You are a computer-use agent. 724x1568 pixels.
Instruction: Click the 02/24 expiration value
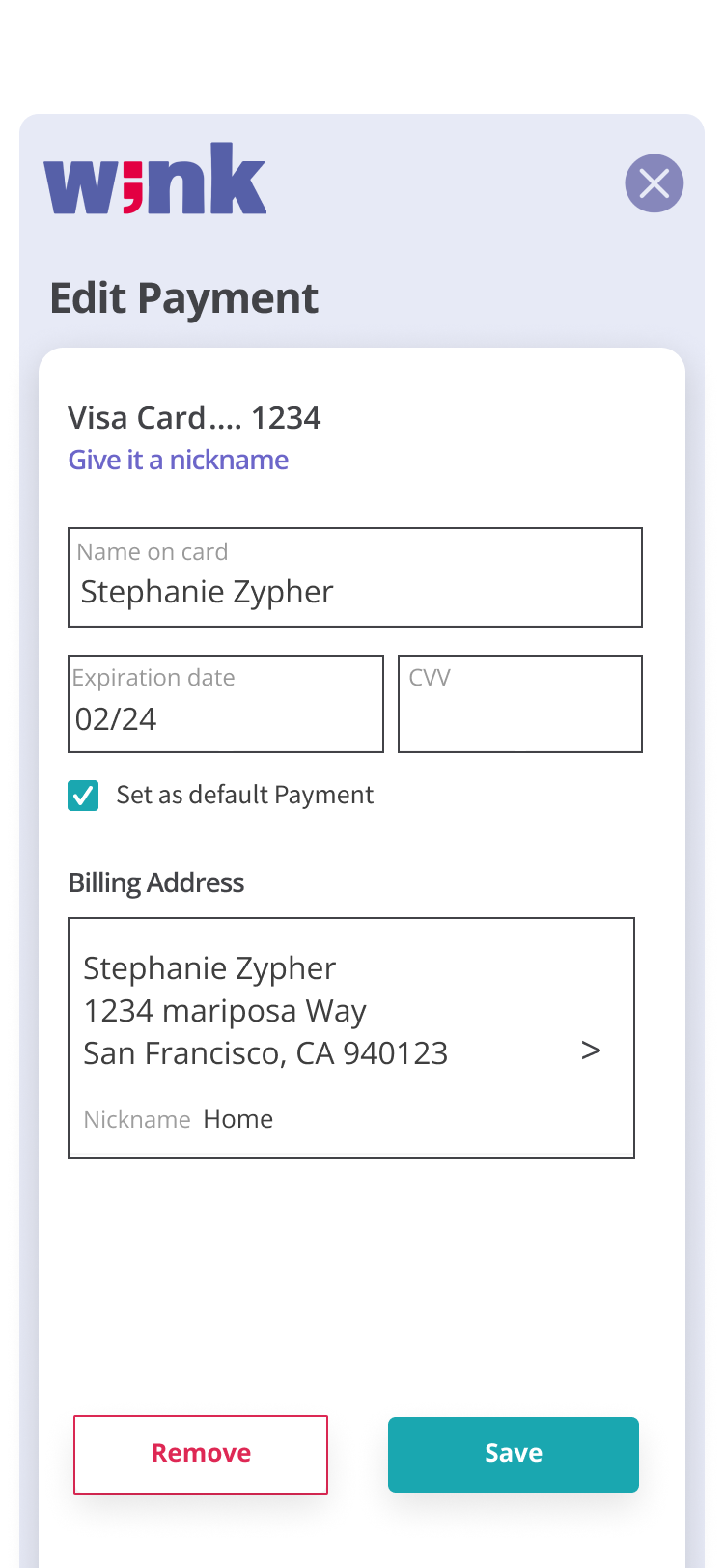click(x=116, y=719)
